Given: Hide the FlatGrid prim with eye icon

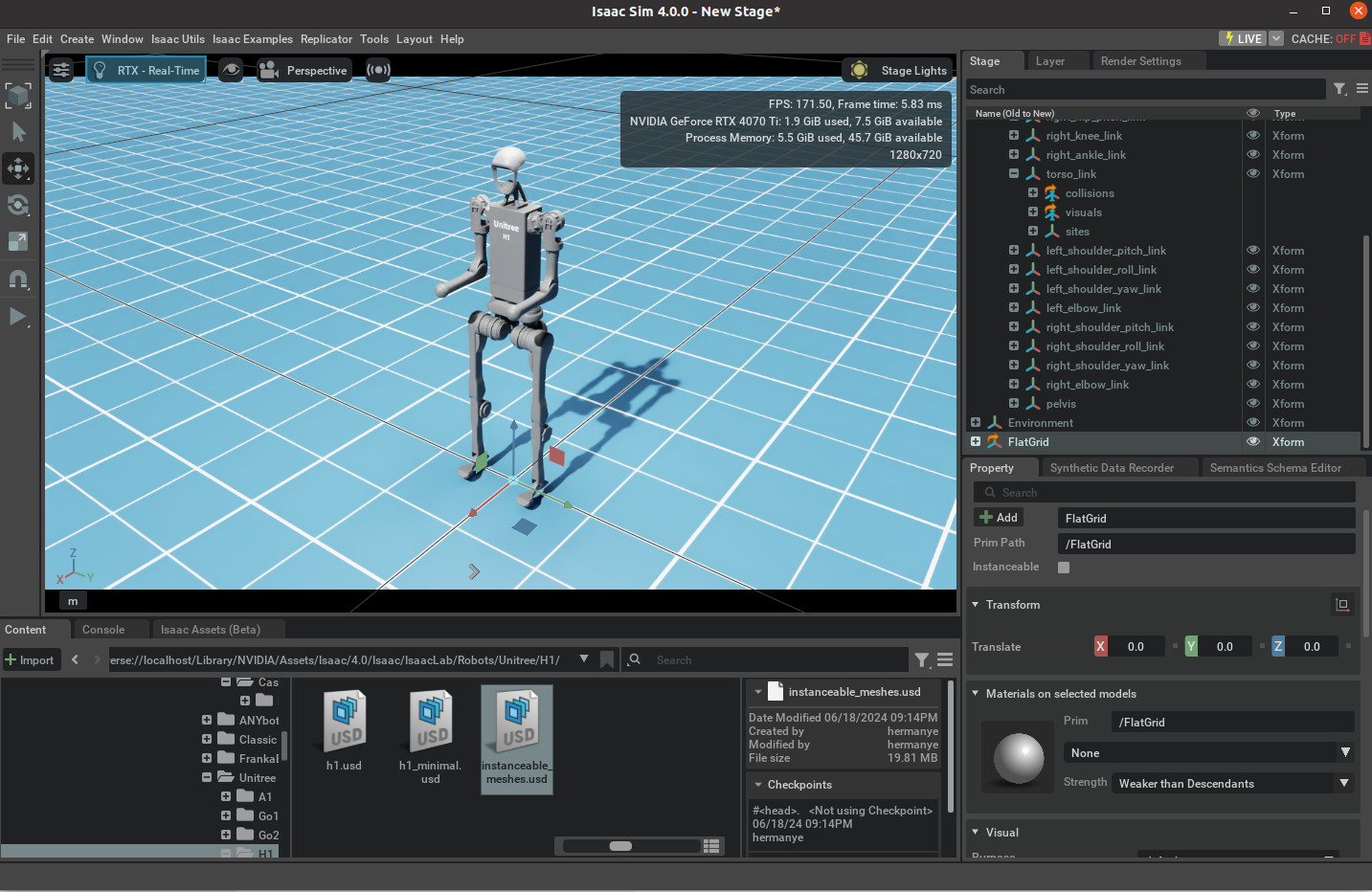Looking at the screenshot, I should pos(1252,441).
